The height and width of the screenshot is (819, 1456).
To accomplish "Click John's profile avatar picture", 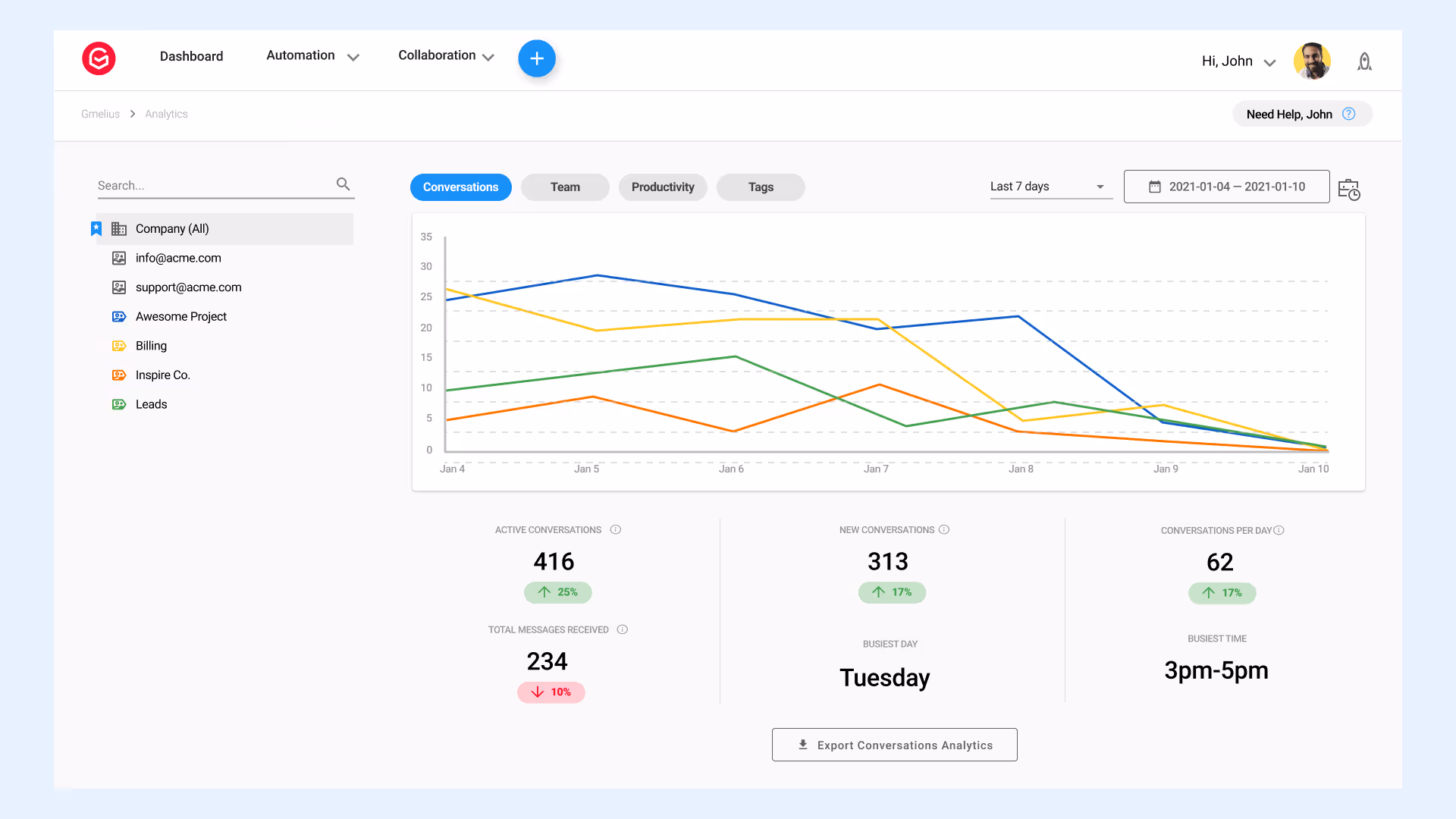I will pyautogui.click(x=1312, y=61).
